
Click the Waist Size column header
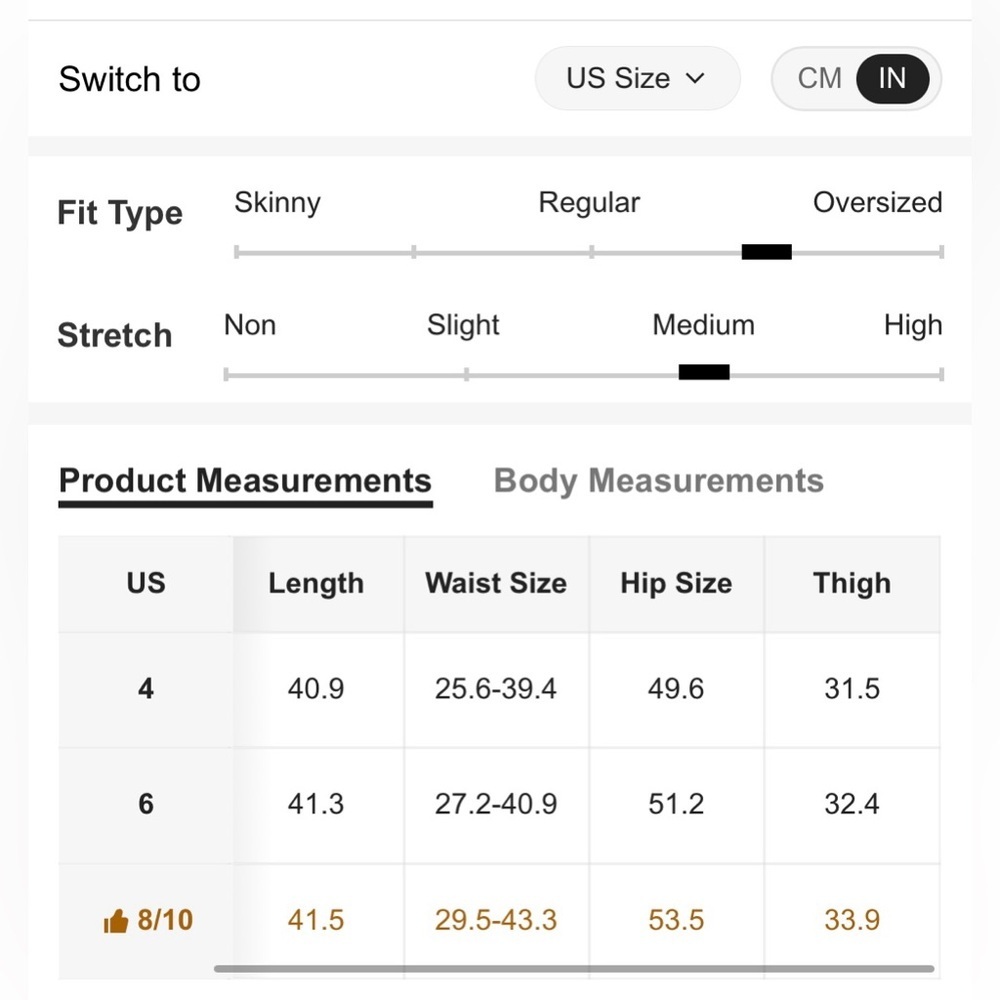(496, 584)
